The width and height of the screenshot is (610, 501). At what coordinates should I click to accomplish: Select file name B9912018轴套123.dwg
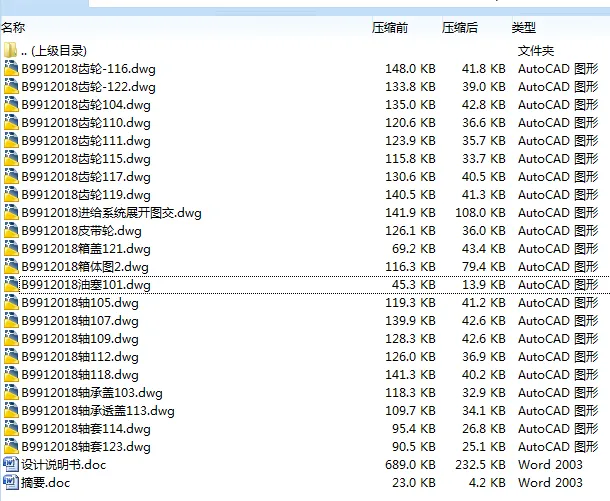pyautogui.click(x=86, y=447)
